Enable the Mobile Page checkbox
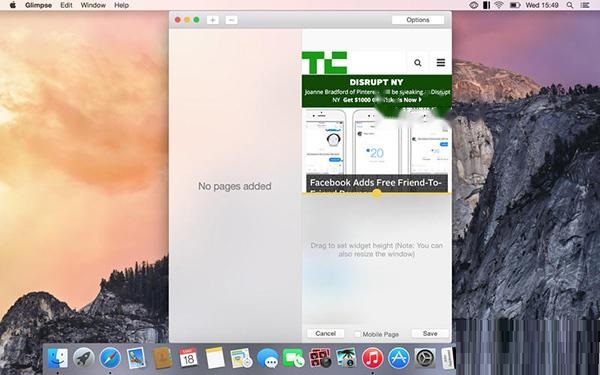This screenshot has height=375, width=600. coord(358,334)
